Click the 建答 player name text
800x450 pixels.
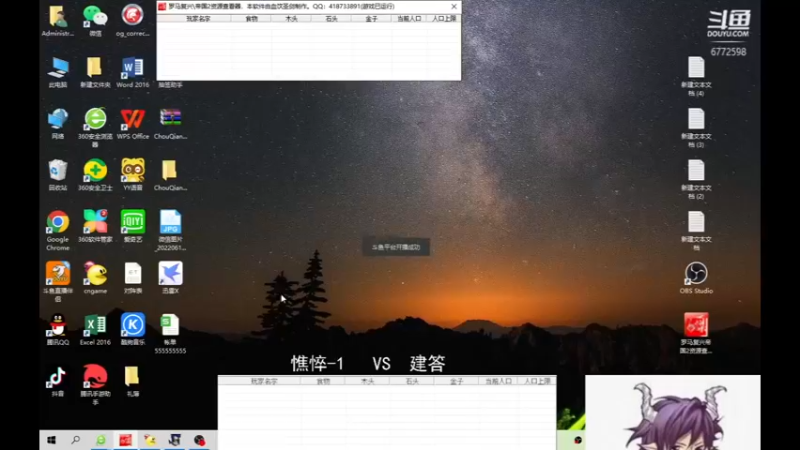pyautogui.click(x=428, y=363)
